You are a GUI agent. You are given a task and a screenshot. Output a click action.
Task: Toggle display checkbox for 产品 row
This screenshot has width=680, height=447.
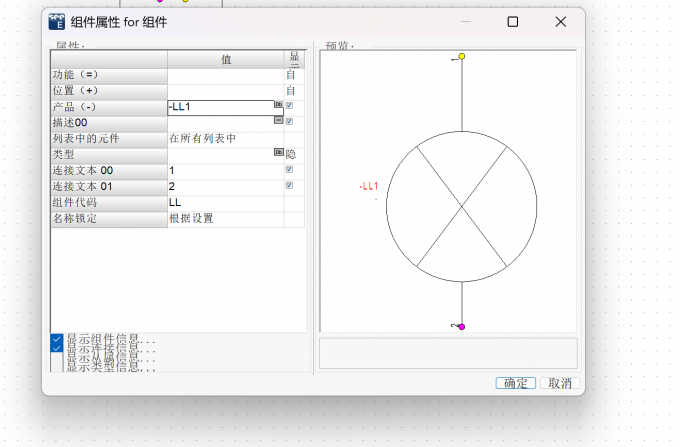pos(289,105)
